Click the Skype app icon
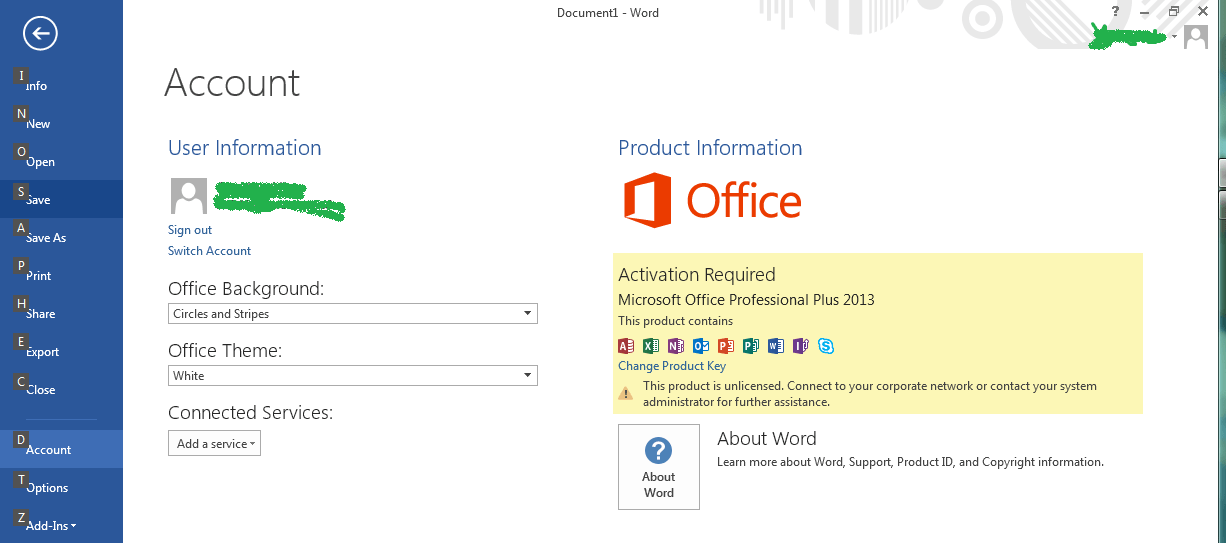 pyautogui.click(x=826, y=346)
